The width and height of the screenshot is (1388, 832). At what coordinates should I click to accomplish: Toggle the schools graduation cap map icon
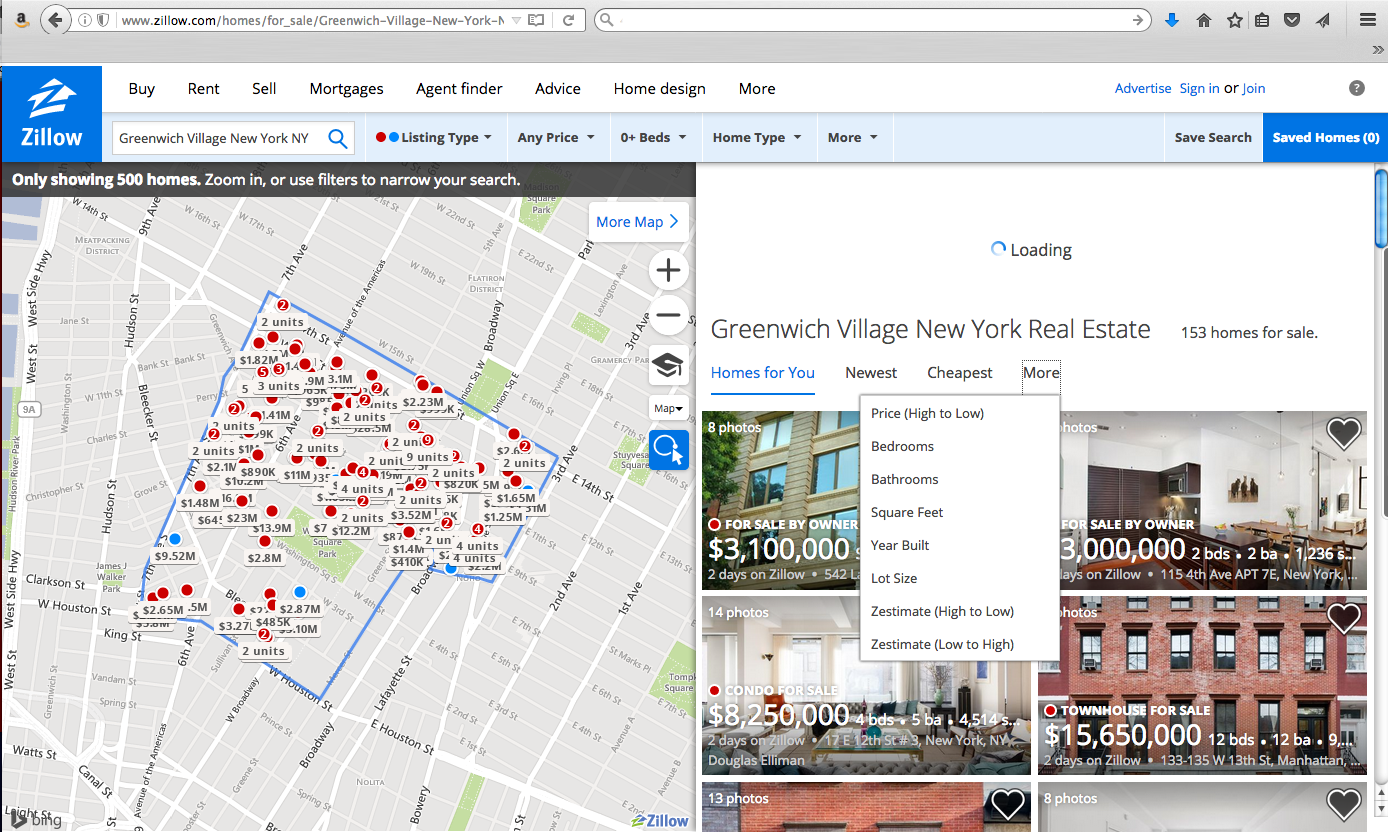[x=668, y=365]
